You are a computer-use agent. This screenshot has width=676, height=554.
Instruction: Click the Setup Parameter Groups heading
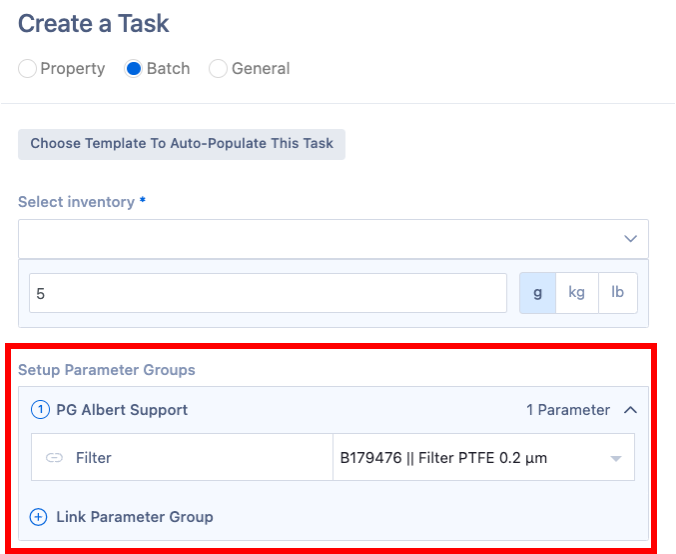(107, 370)
